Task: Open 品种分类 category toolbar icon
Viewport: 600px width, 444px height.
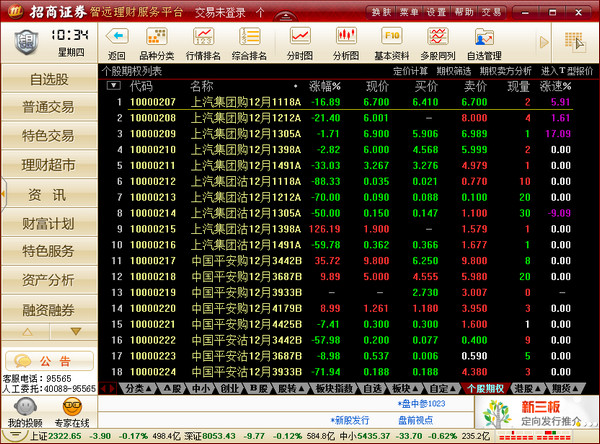Action: pos(156,43)
